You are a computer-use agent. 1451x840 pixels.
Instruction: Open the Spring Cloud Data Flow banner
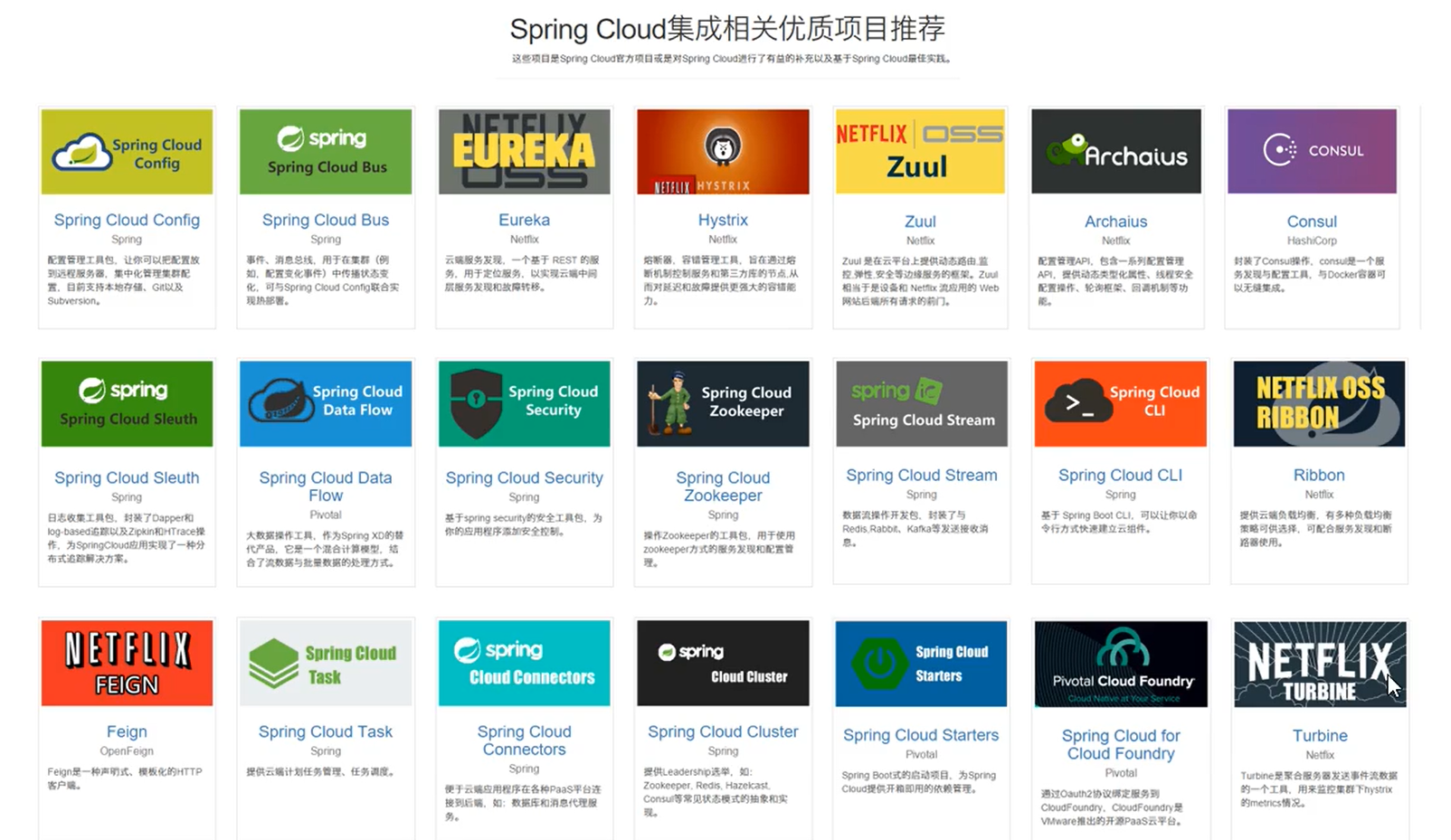(x=326, y=404)
